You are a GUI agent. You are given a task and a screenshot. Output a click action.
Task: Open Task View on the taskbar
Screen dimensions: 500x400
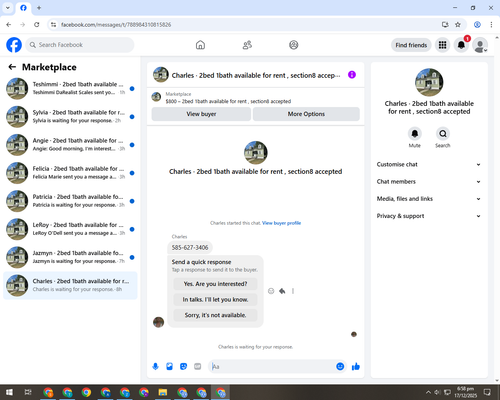[28, 392]
